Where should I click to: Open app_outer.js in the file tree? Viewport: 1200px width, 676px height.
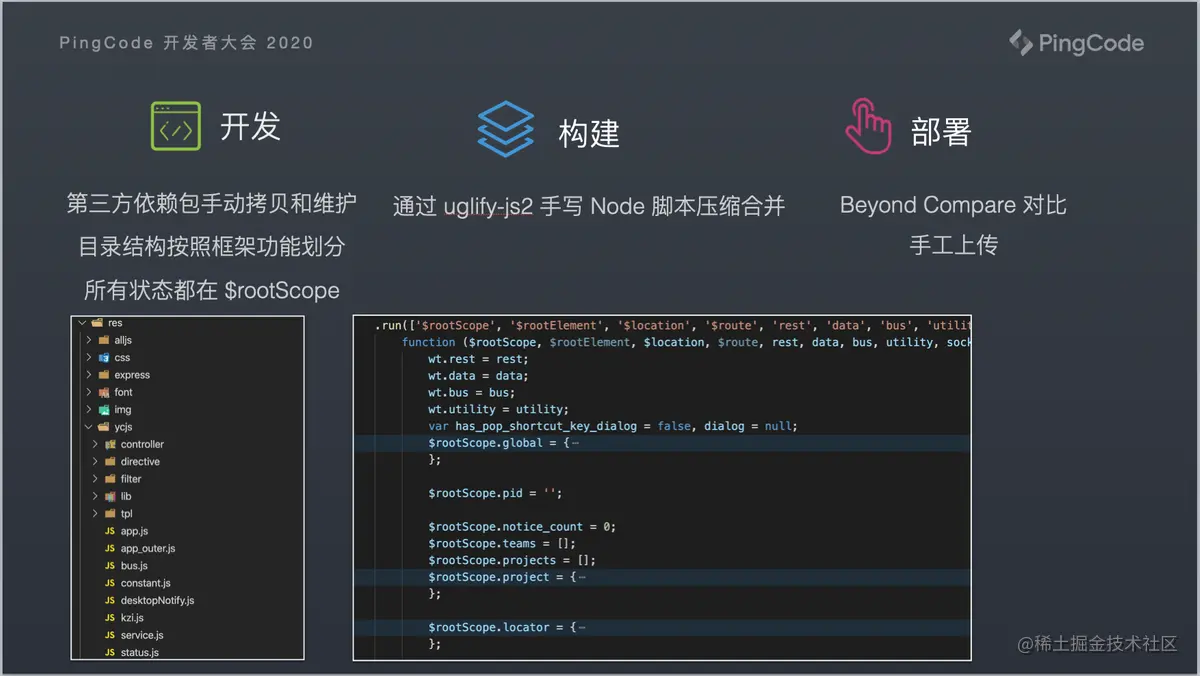(148, 548)
